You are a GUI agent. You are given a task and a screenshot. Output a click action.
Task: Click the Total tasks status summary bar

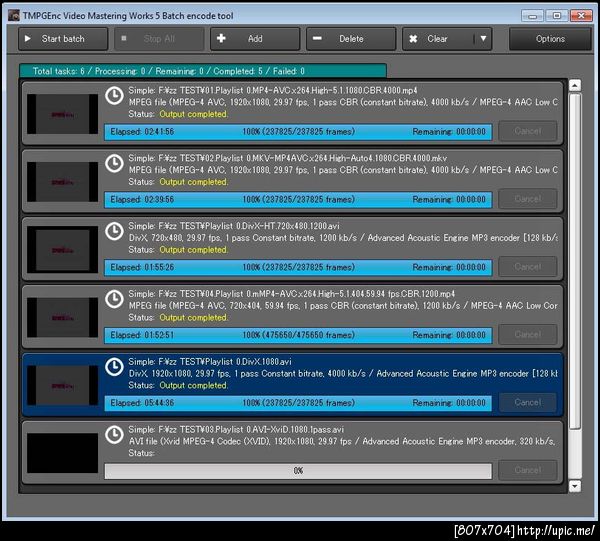(203, 71)
